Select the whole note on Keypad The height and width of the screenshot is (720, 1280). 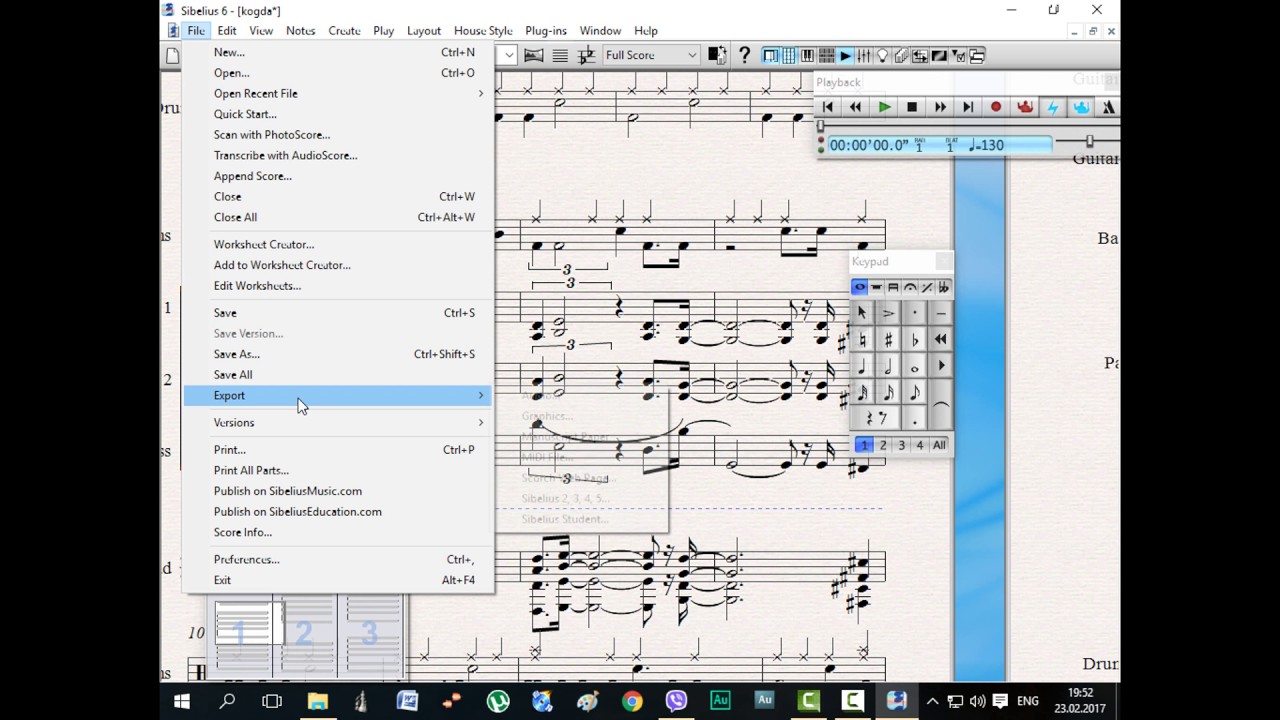(914, 366)
